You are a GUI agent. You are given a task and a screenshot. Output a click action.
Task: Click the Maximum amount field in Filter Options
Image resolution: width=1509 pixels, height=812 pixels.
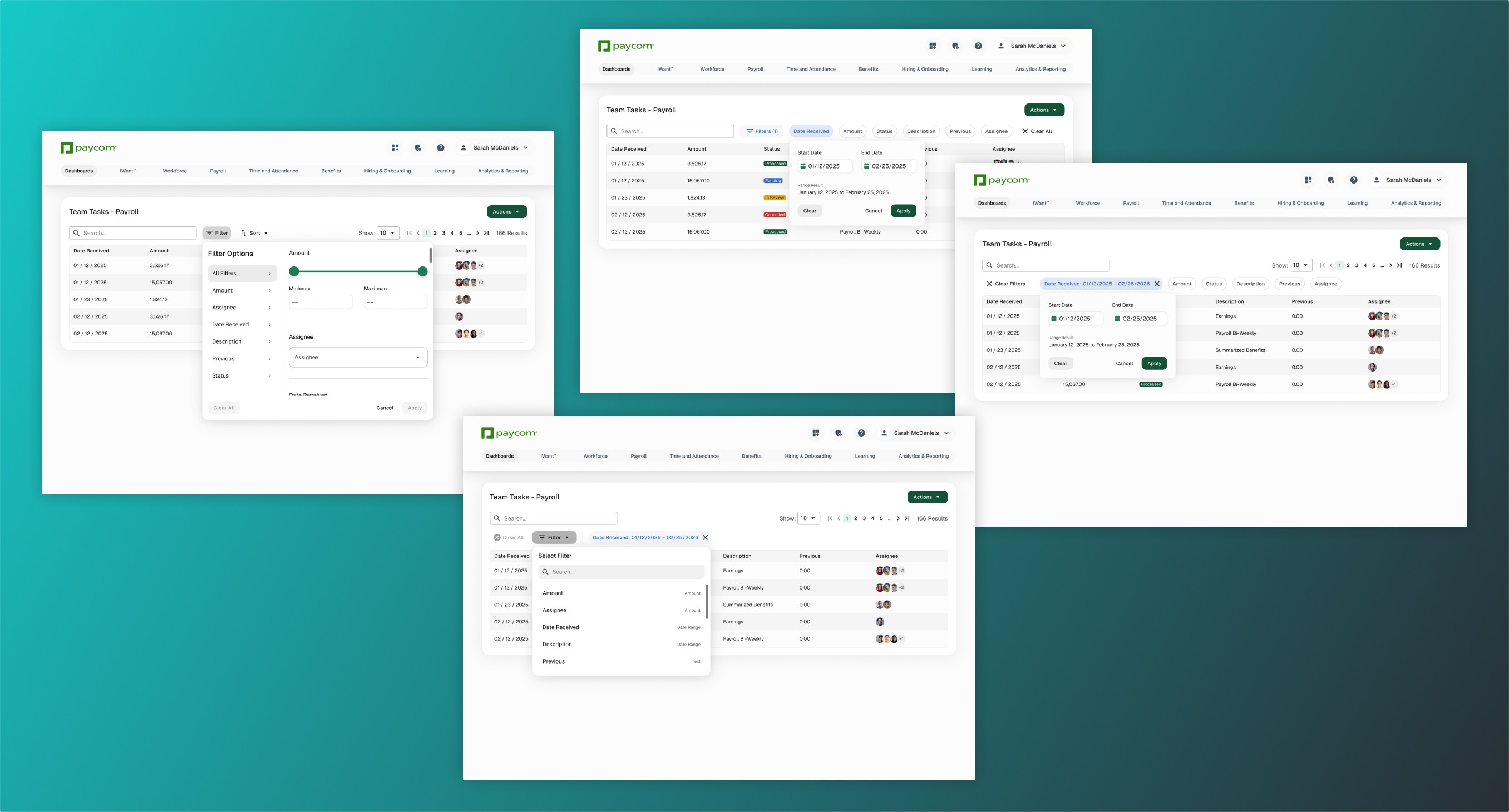click(x=396, y=302)
